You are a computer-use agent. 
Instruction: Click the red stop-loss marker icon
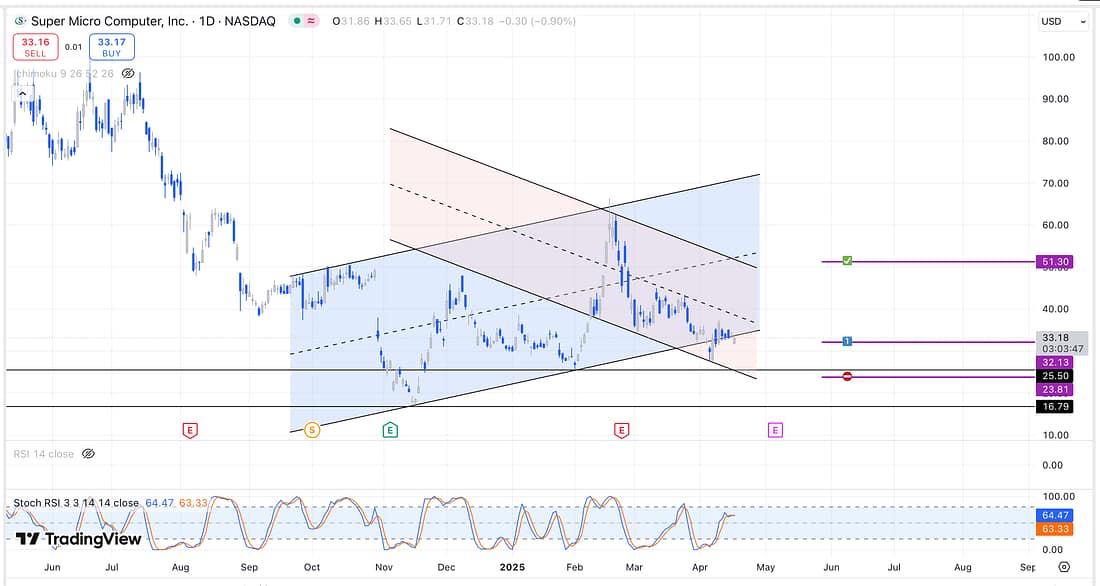pyautogui.click(x=847, y=377)
